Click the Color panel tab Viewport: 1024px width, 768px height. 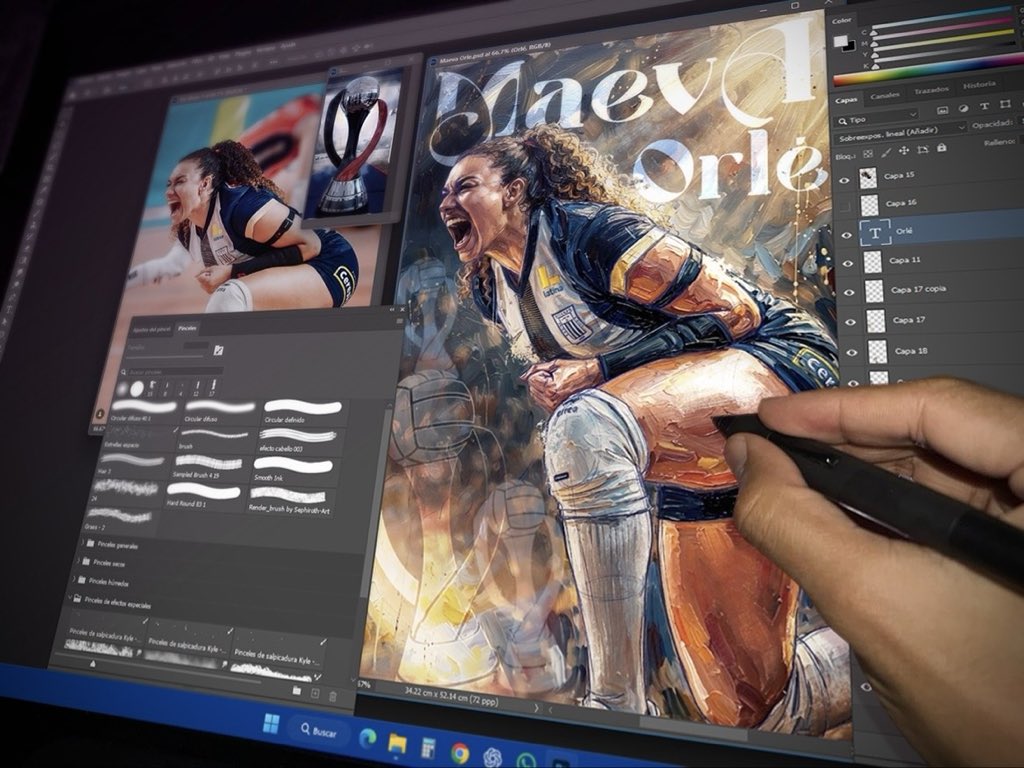point(842,21)
